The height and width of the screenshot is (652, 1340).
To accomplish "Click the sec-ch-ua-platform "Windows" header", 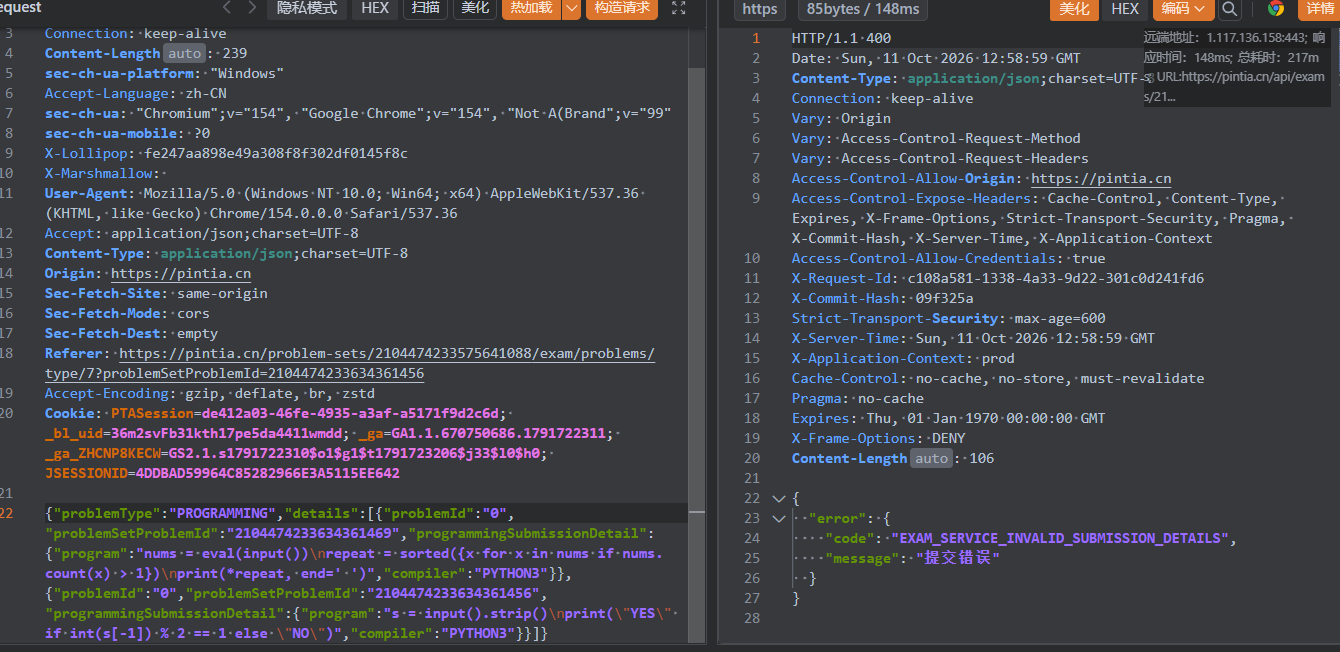I will (x=164, y=73).
